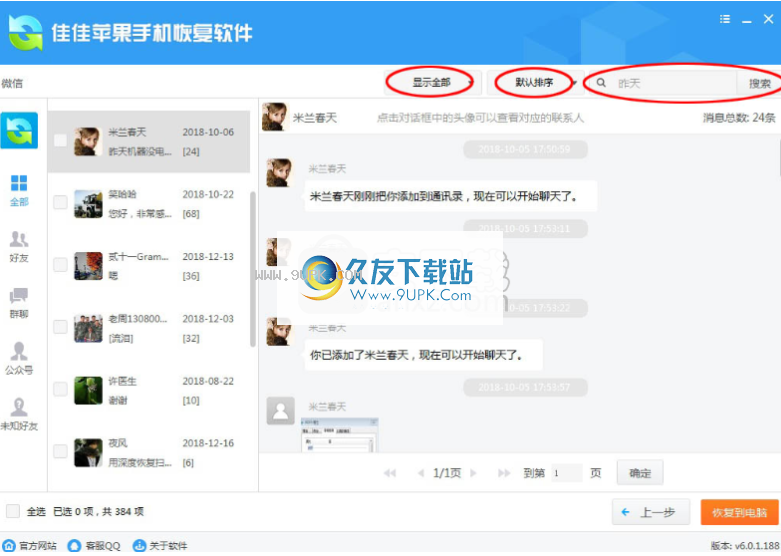Screen dimensions: 781x556
Task: Open the 老周130800 conversation row
Action: coord(149,328)
